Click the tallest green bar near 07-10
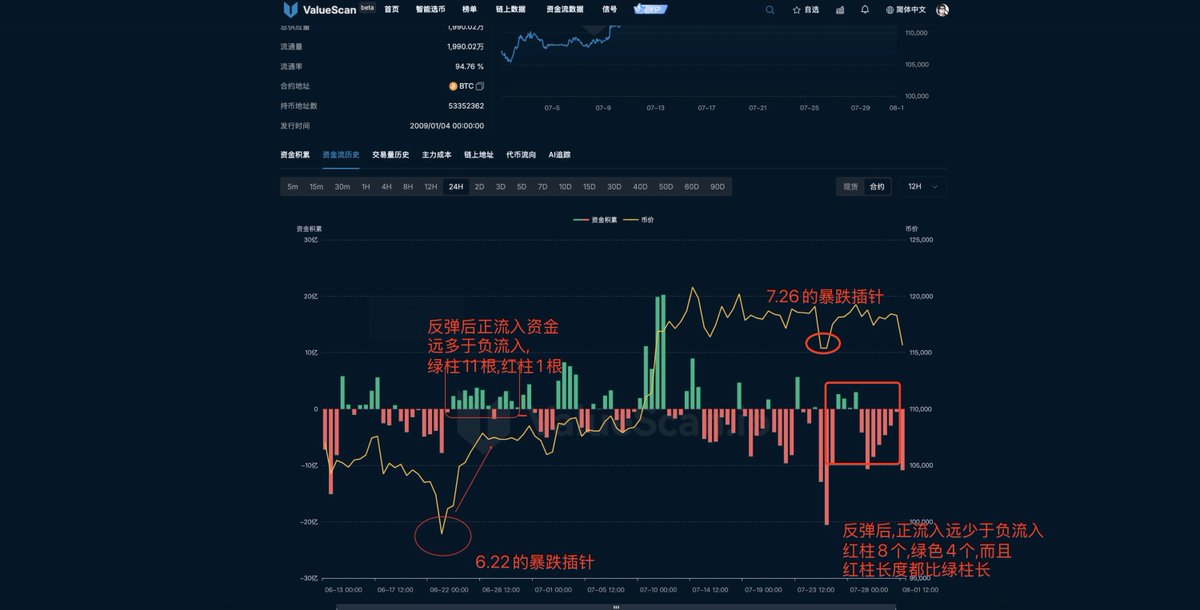Viewport: 1200px width, 610px height. pos(664,352)
